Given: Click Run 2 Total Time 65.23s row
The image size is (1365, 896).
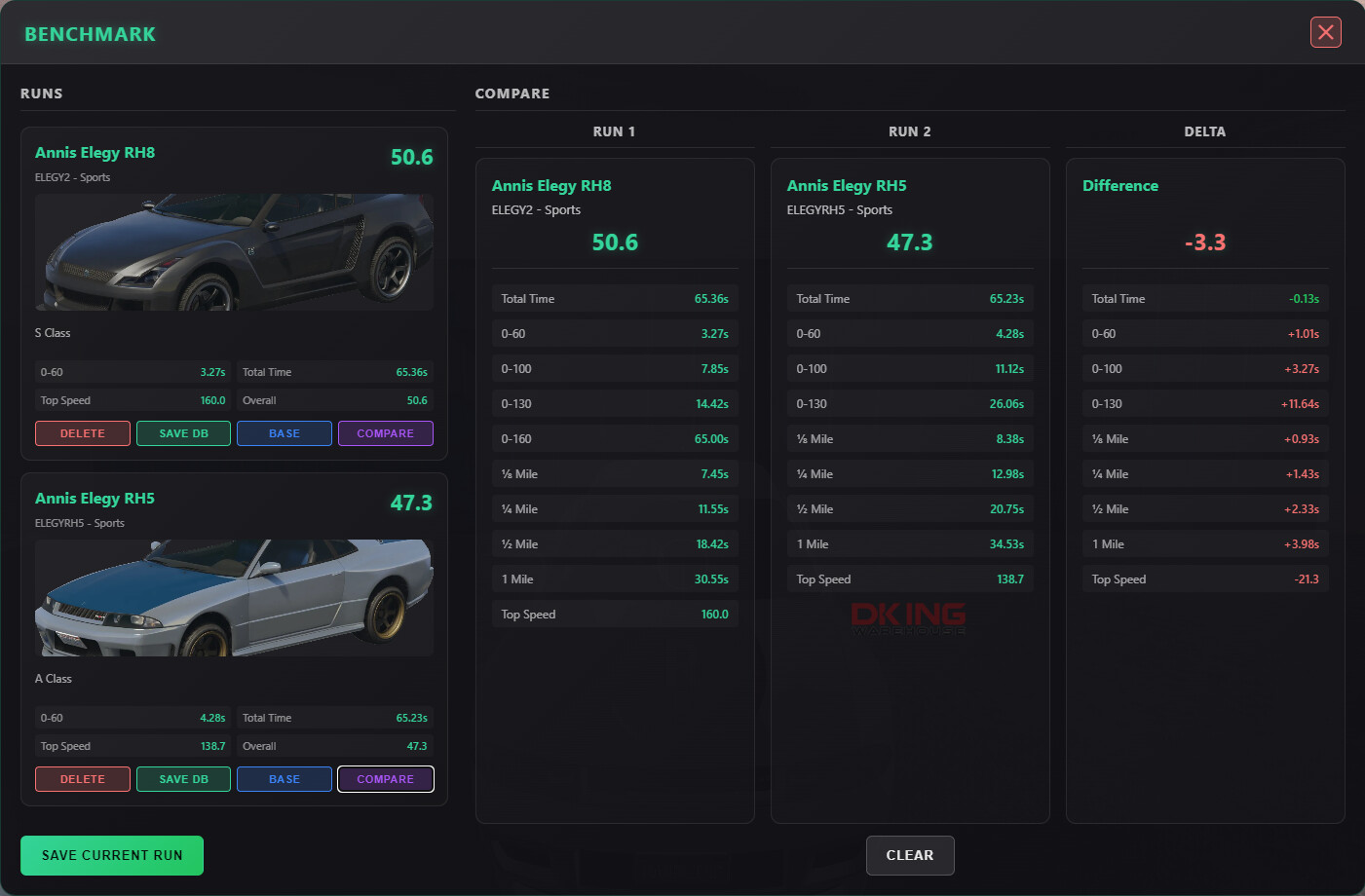Looking at the screenshot, I should [910, 299].
